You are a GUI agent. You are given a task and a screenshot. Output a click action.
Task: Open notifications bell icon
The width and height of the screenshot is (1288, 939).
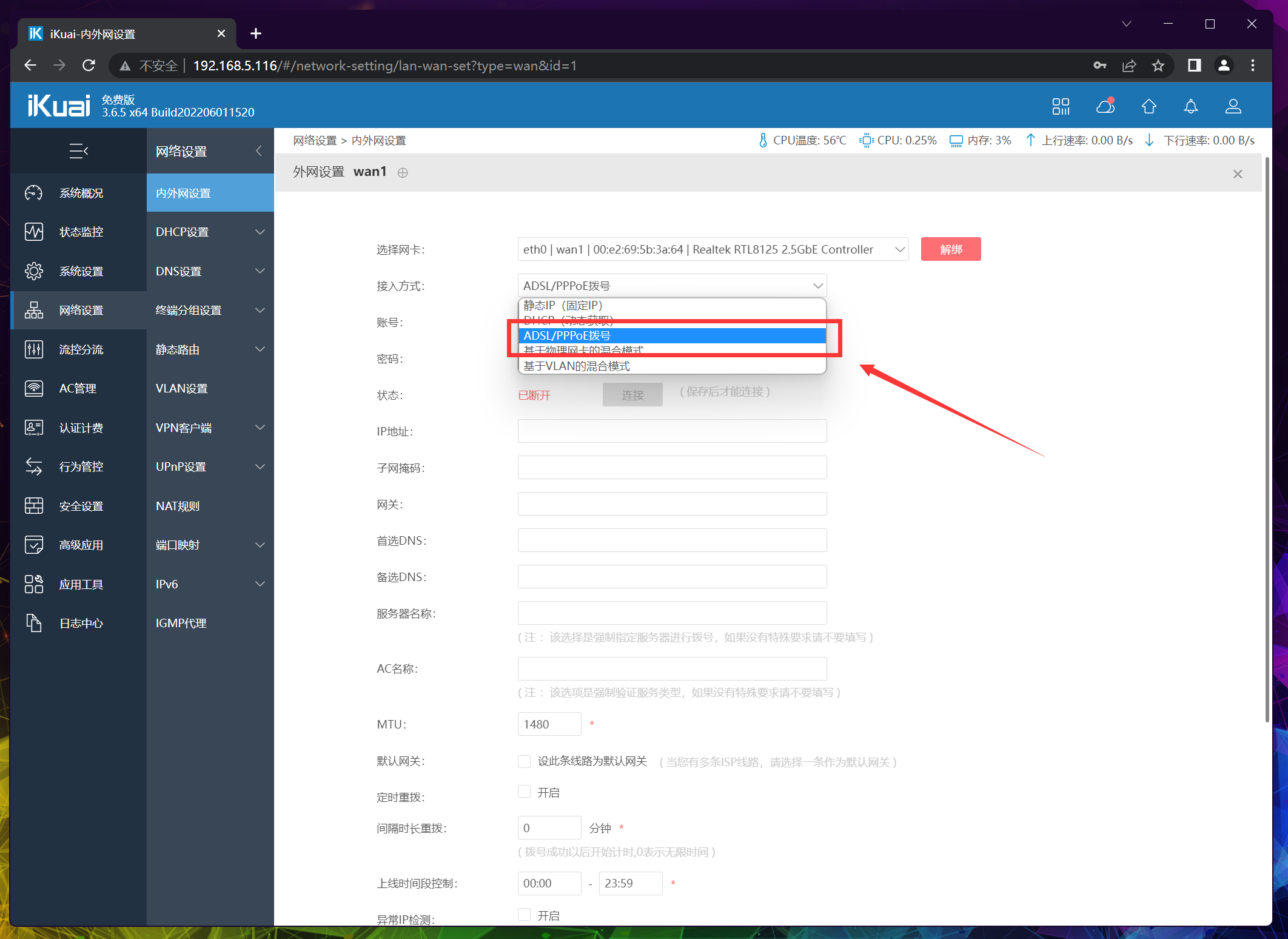1190,107
